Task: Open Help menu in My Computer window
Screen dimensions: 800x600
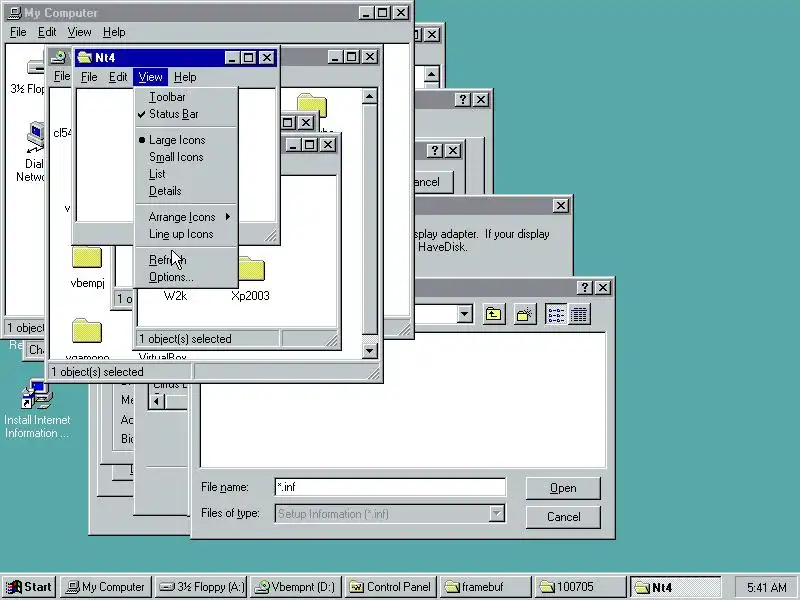Action: click(114, 32)
